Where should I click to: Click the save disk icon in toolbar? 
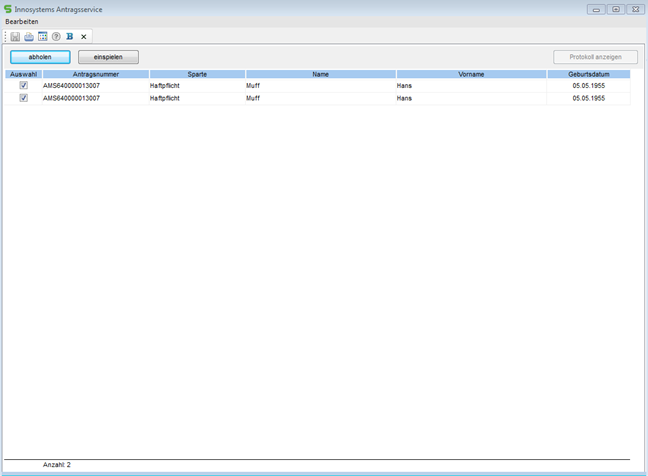[15, 37]
